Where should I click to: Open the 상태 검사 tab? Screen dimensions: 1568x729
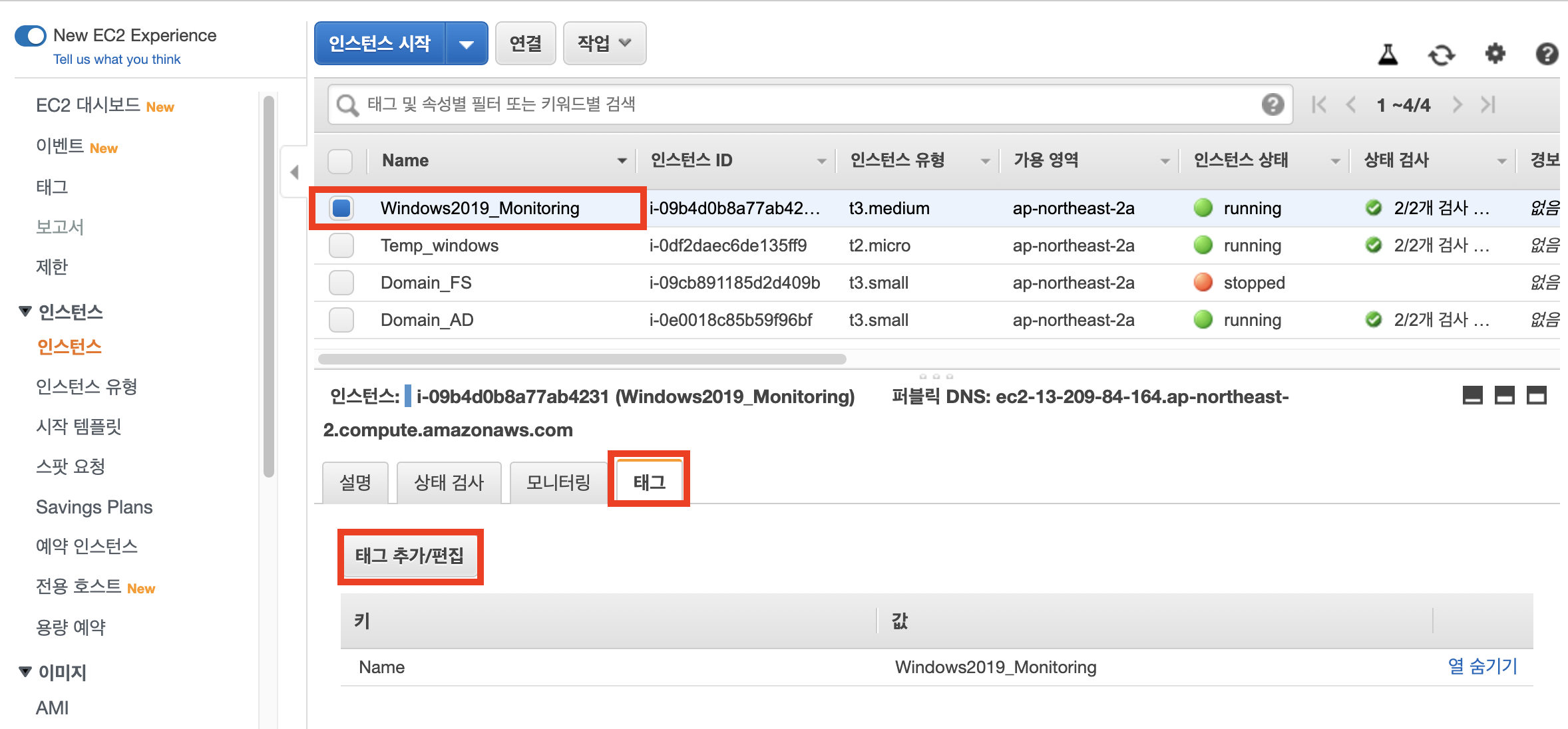pos(449,482)
